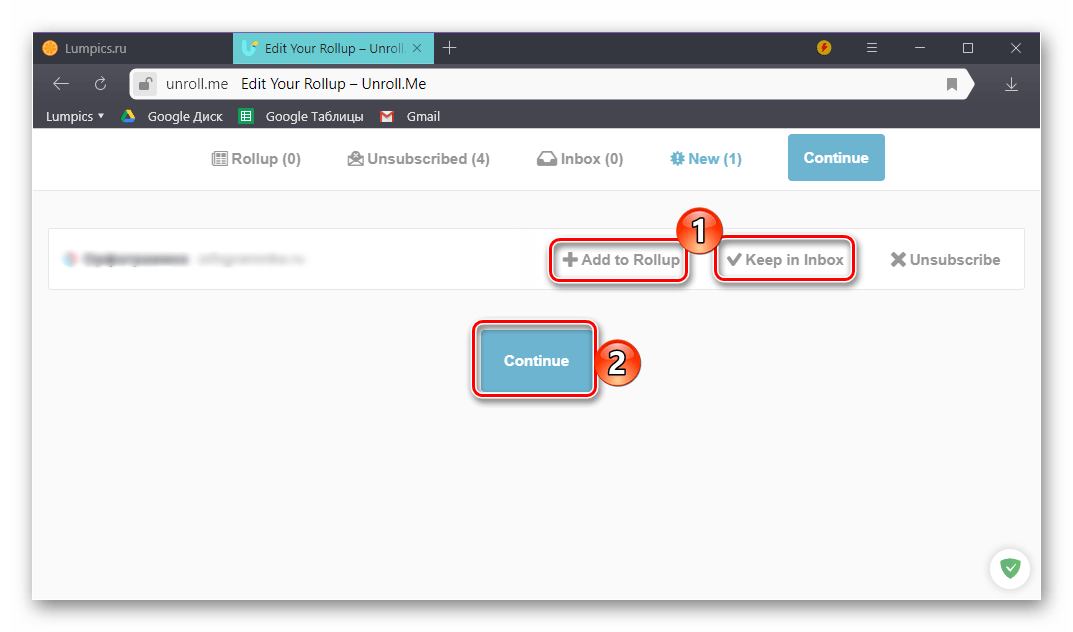
Task: Click the padlock site security icon
Action: coord(146,85)
